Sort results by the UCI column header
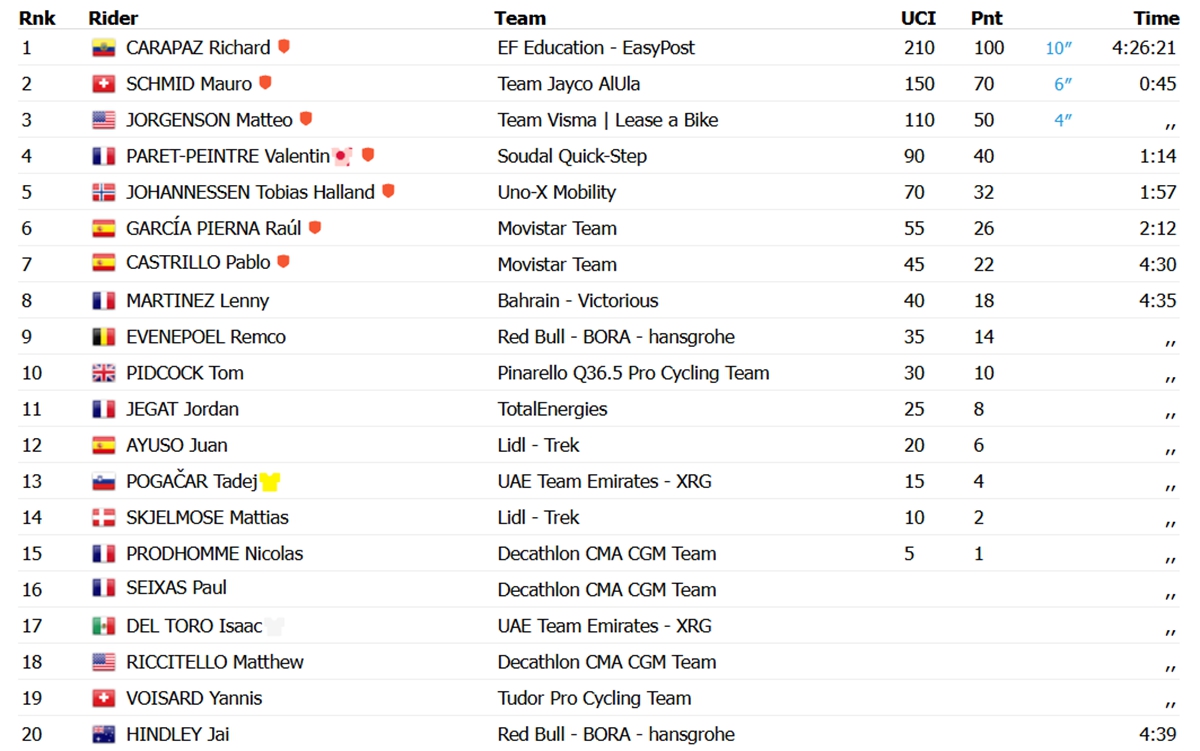The height and width of the screenshot is (751, 1200). 918,18
